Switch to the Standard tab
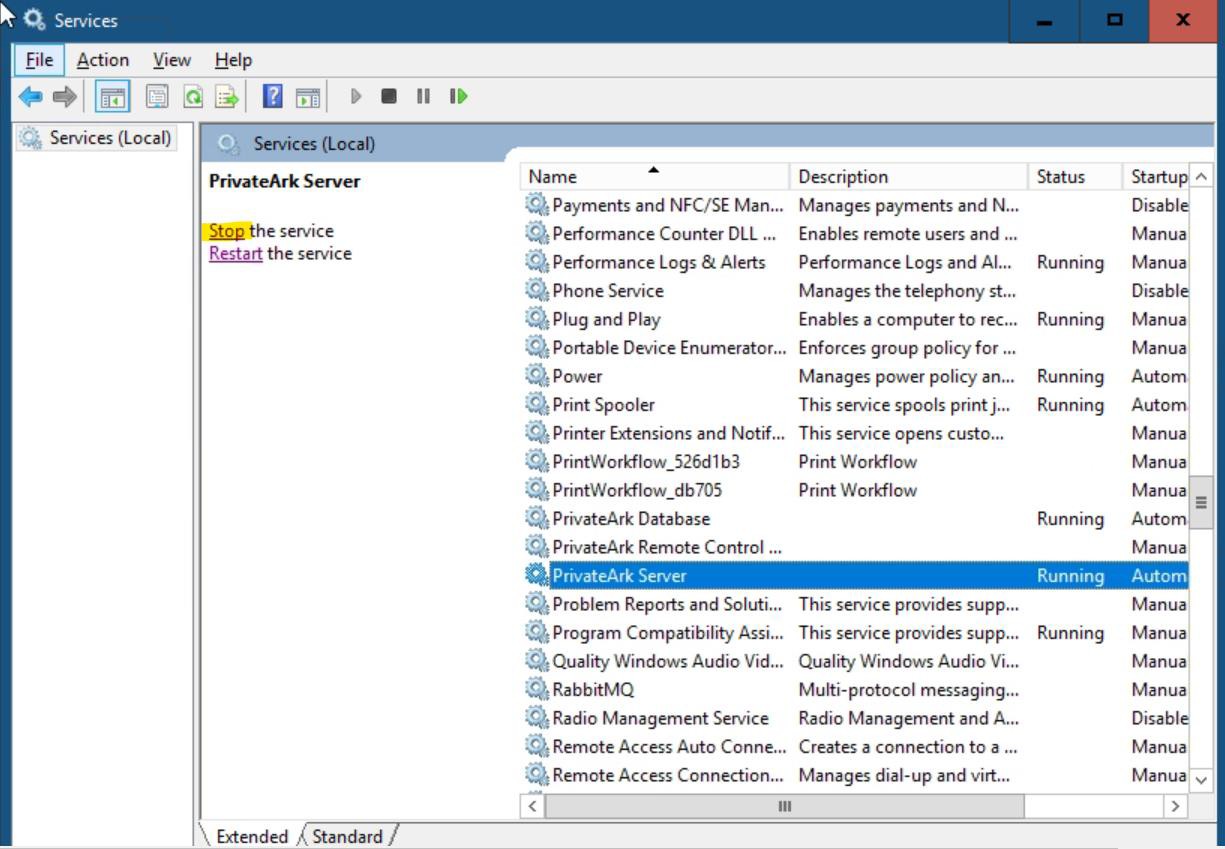This screenshot has width=1225, height=849. coord(347,836)
